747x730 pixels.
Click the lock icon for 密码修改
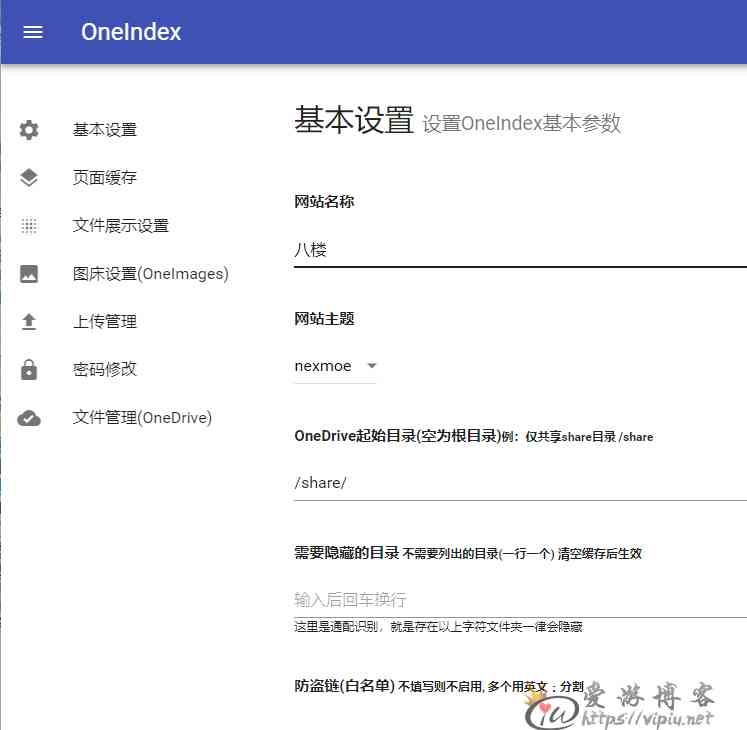pyautogui.click(x=29, y=369)
